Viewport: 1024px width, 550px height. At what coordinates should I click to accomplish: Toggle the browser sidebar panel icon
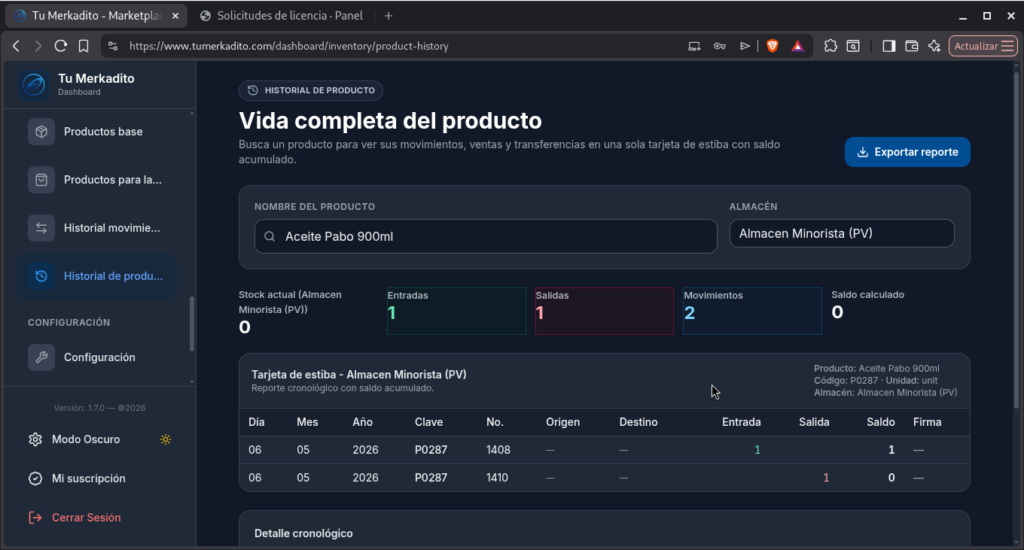click(889, 46)
